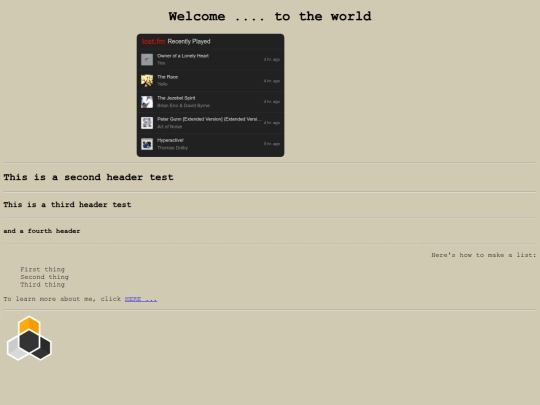Click the "Second thing" list item
Viewport: 540px width, 405px height.
tap(44, 277)
